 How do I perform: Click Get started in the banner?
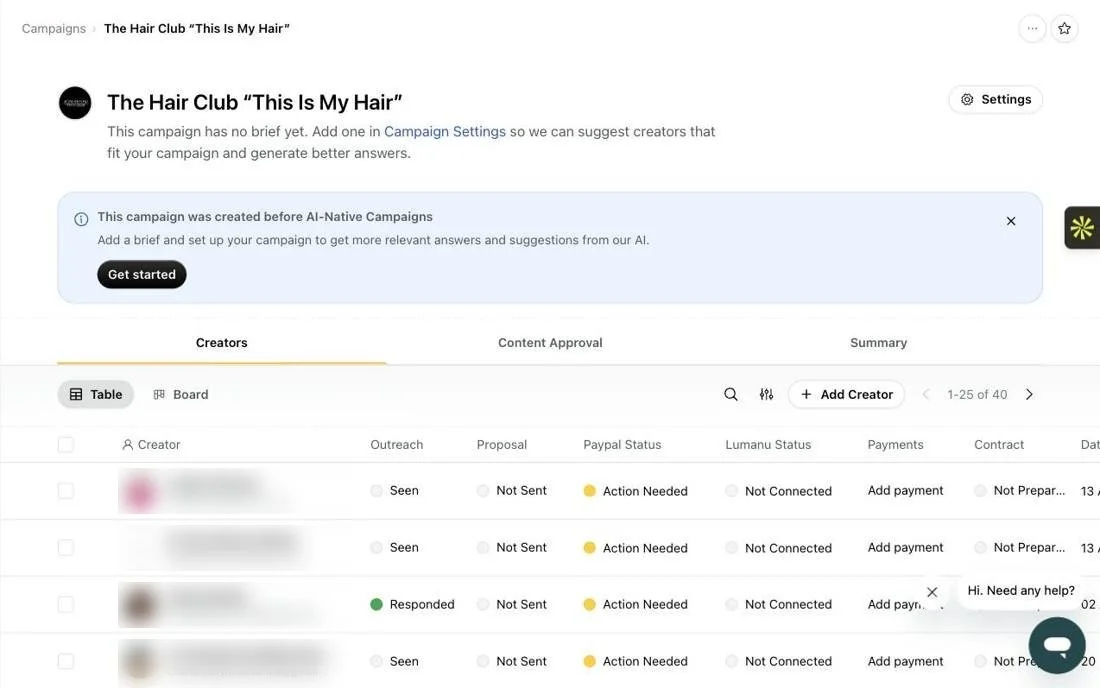142,274
